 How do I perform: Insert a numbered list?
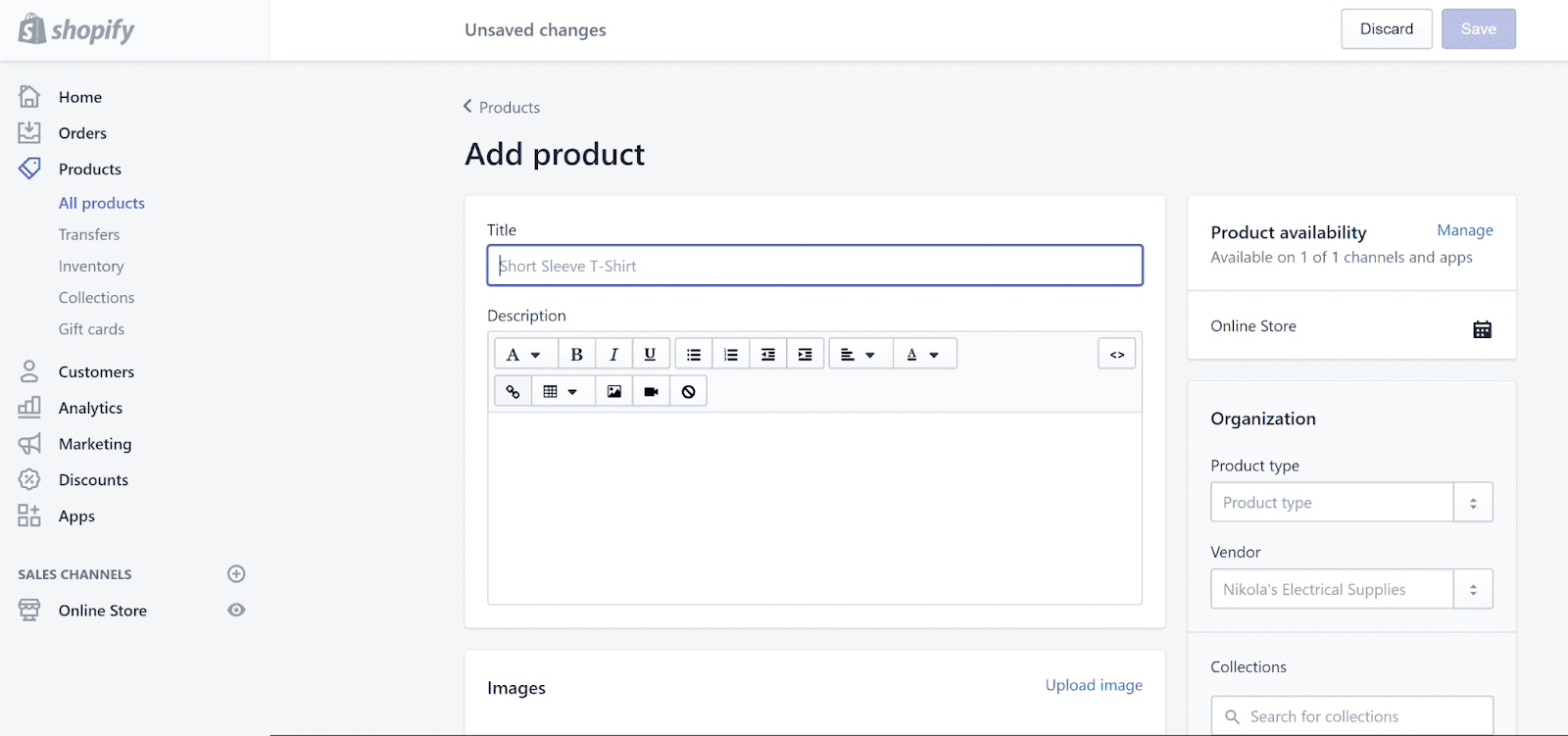pos(731,354)
